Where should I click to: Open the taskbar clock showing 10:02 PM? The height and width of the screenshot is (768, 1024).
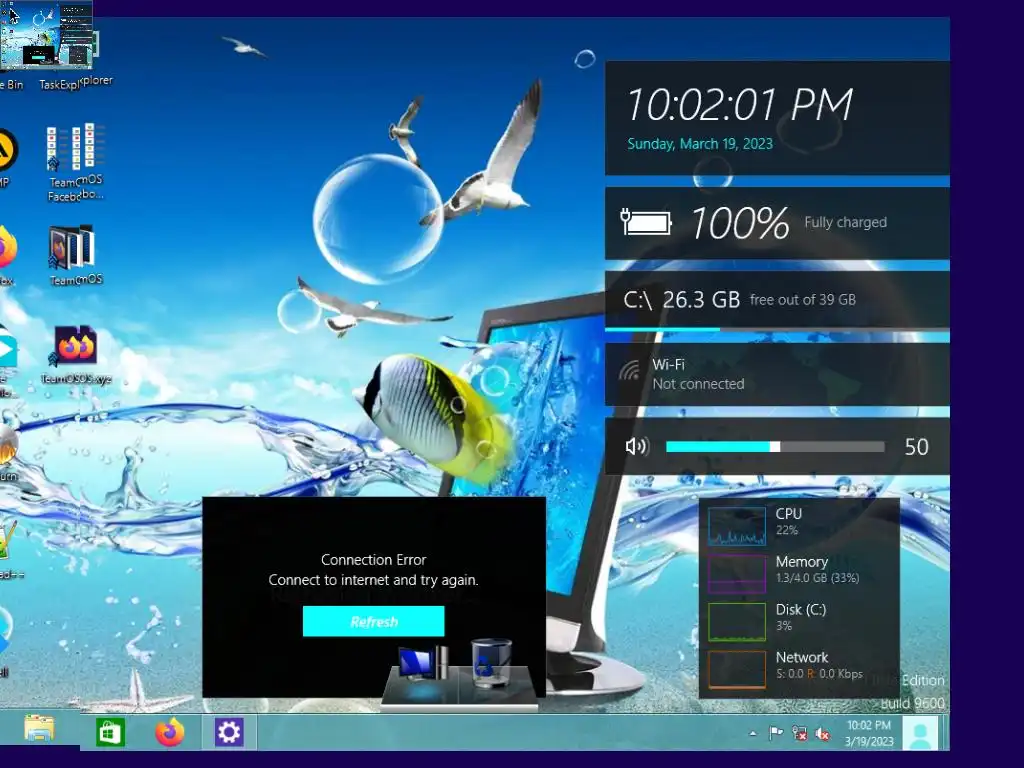(x=869, y=733)
